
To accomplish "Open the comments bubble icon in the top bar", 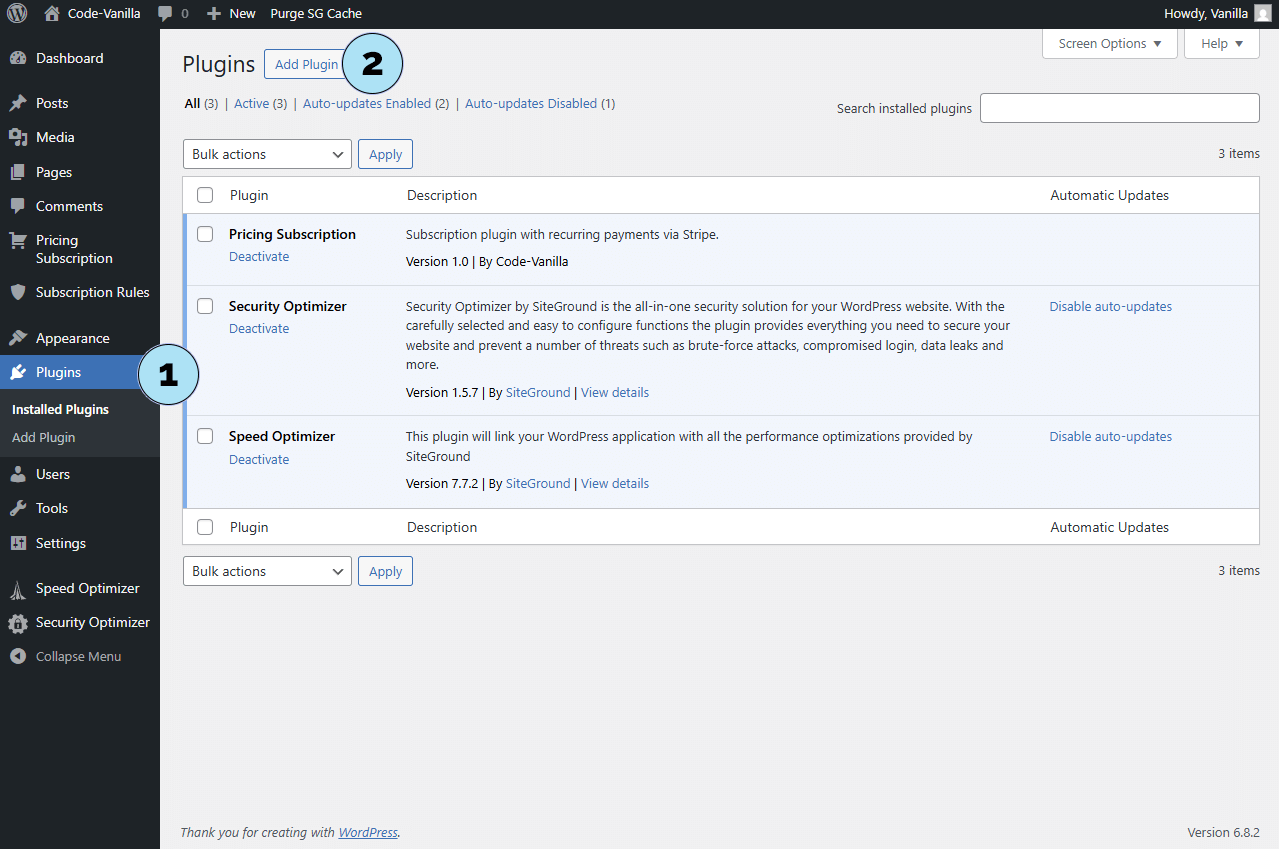I will [x=166, y=14].
